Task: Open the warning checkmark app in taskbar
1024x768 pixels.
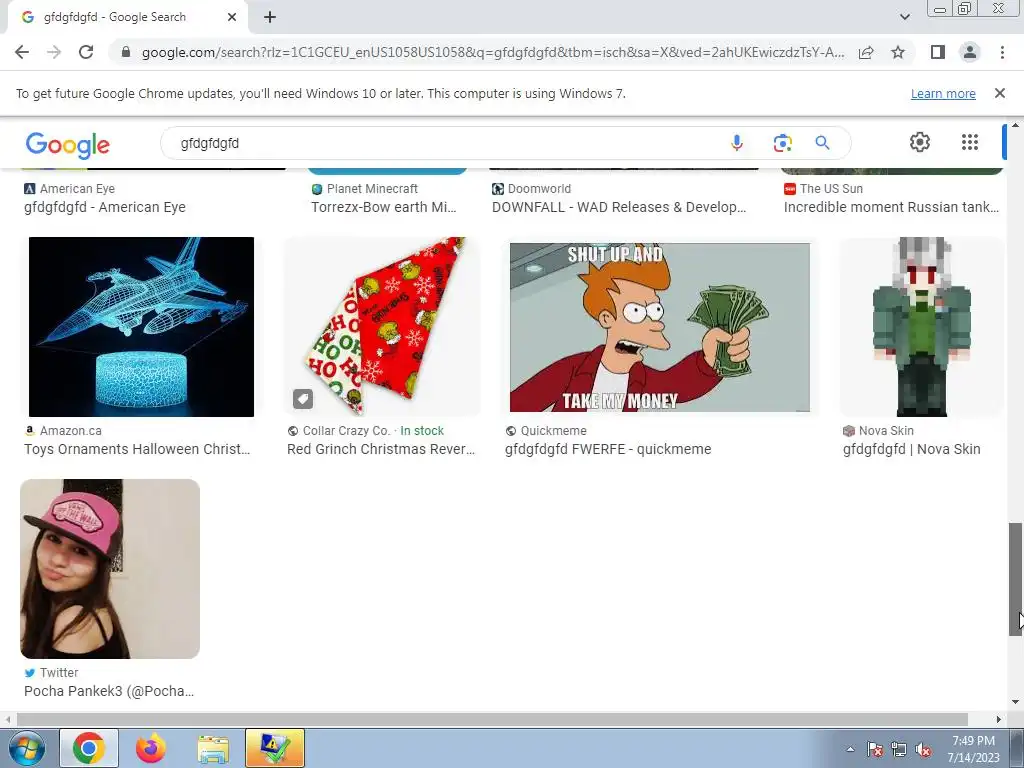Action: 275,748
